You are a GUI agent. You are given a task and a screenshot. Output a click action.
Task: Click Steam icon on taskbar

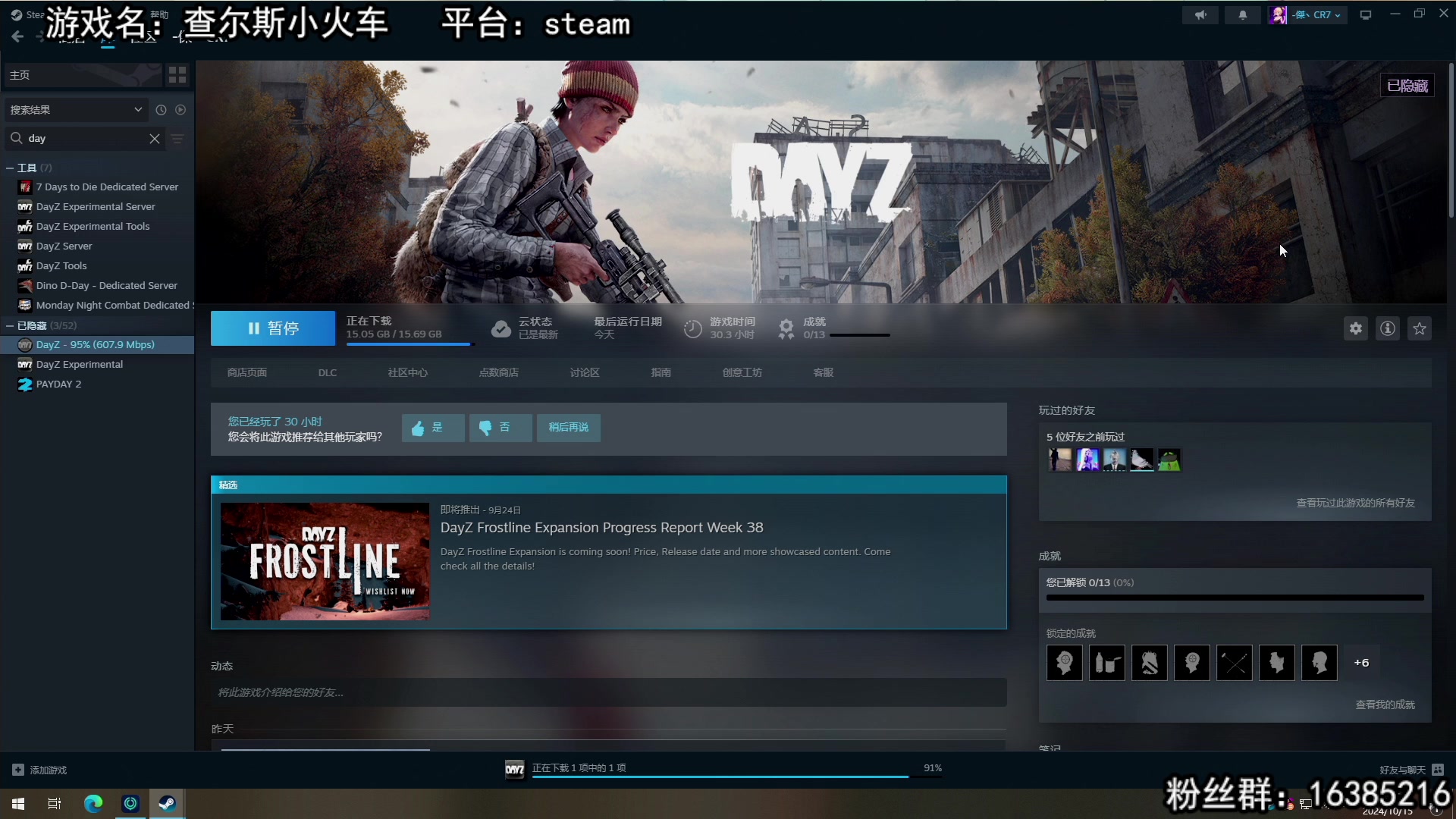point(167,804)
